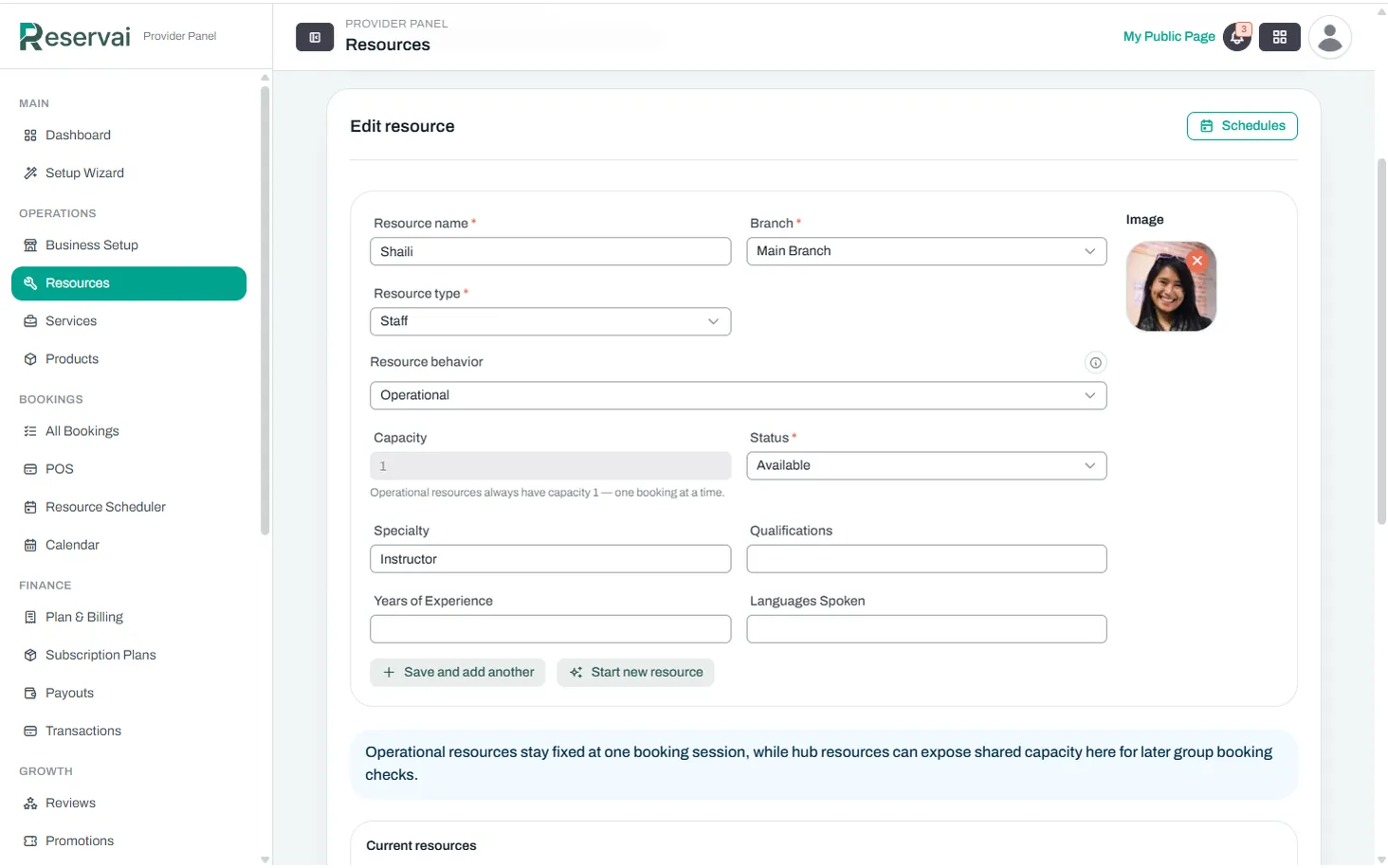Image resolution: width=1388 pixels, height=868 pixels.
Task: Click the Reviews icon in sidebar
Action: click(x=30, y=803)
